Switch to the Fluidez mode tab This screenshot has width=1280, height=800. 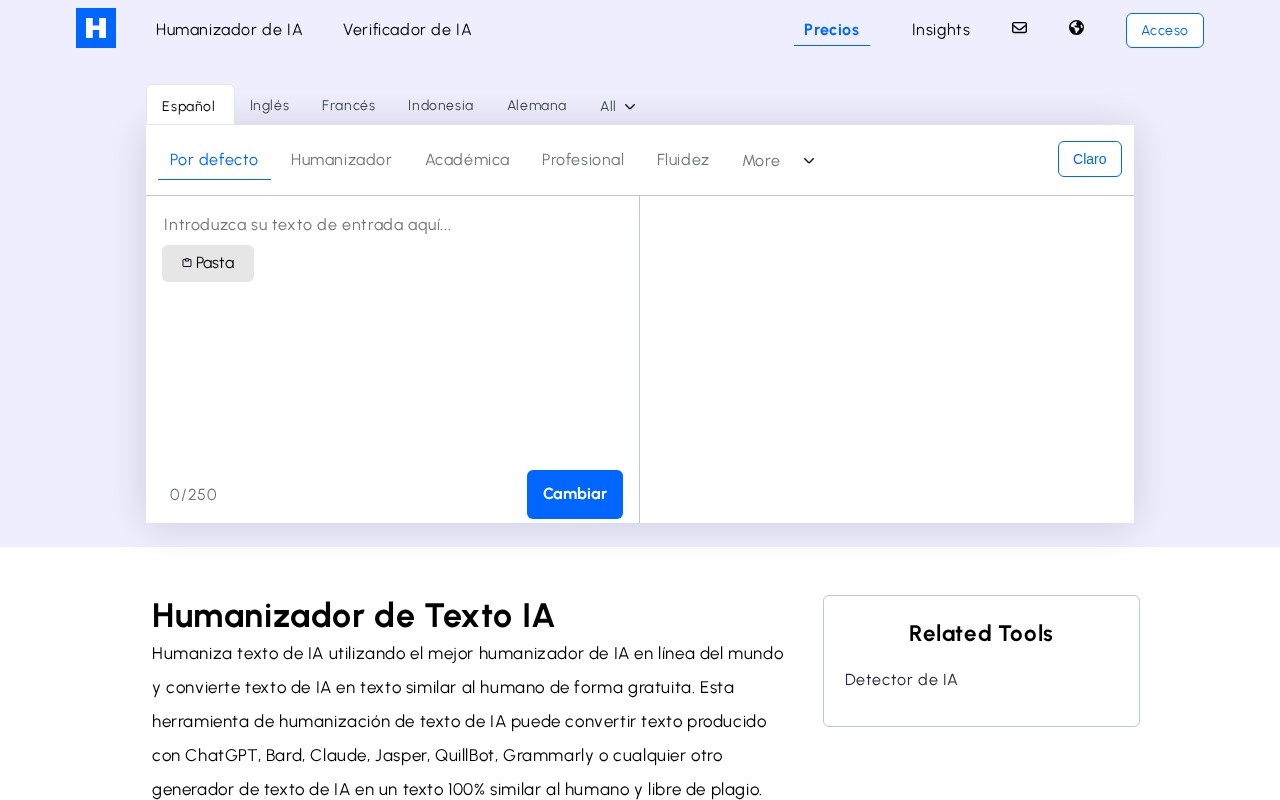(683, 160)
